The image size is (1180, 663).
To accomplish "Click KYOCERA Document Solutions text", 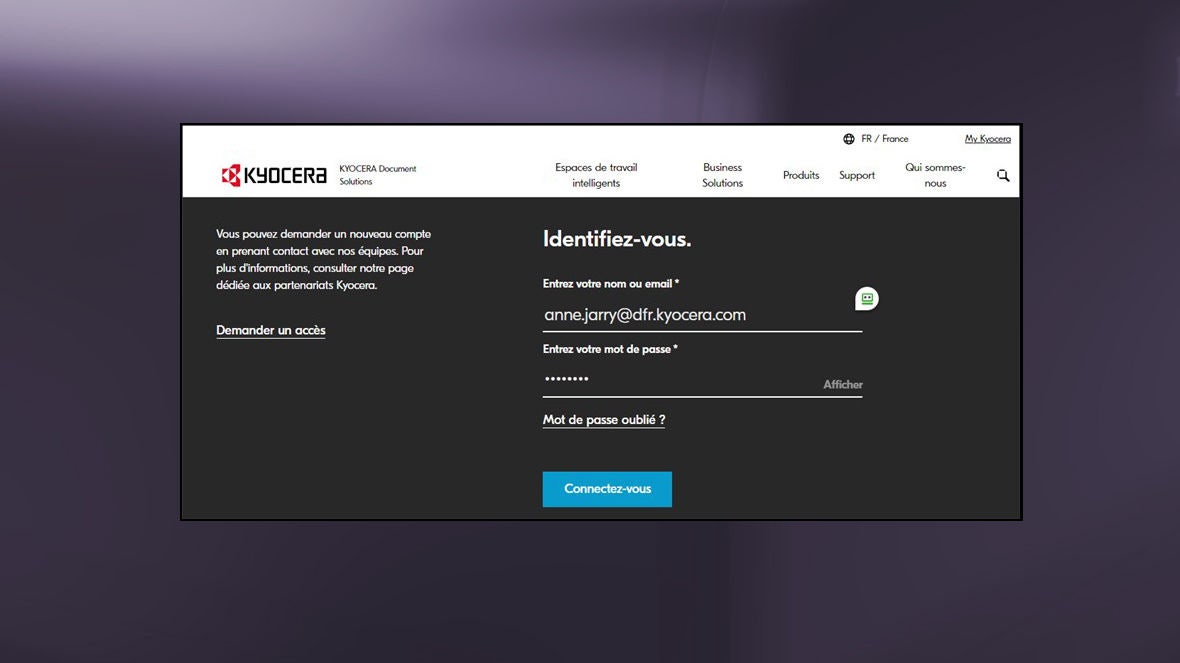I will point(378,175).
